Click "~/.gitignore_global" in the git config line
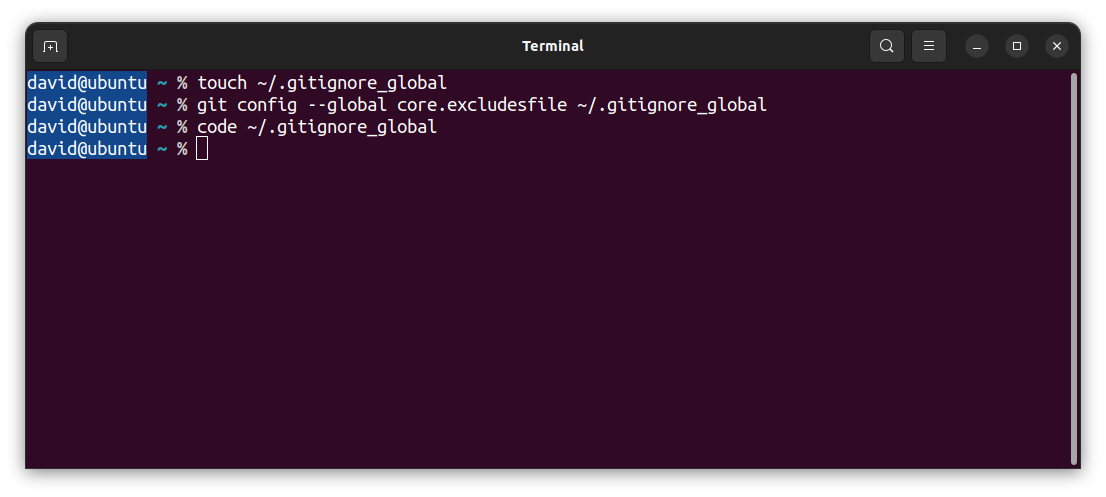This screenshot has width=1106, height=497. (671, 105)
